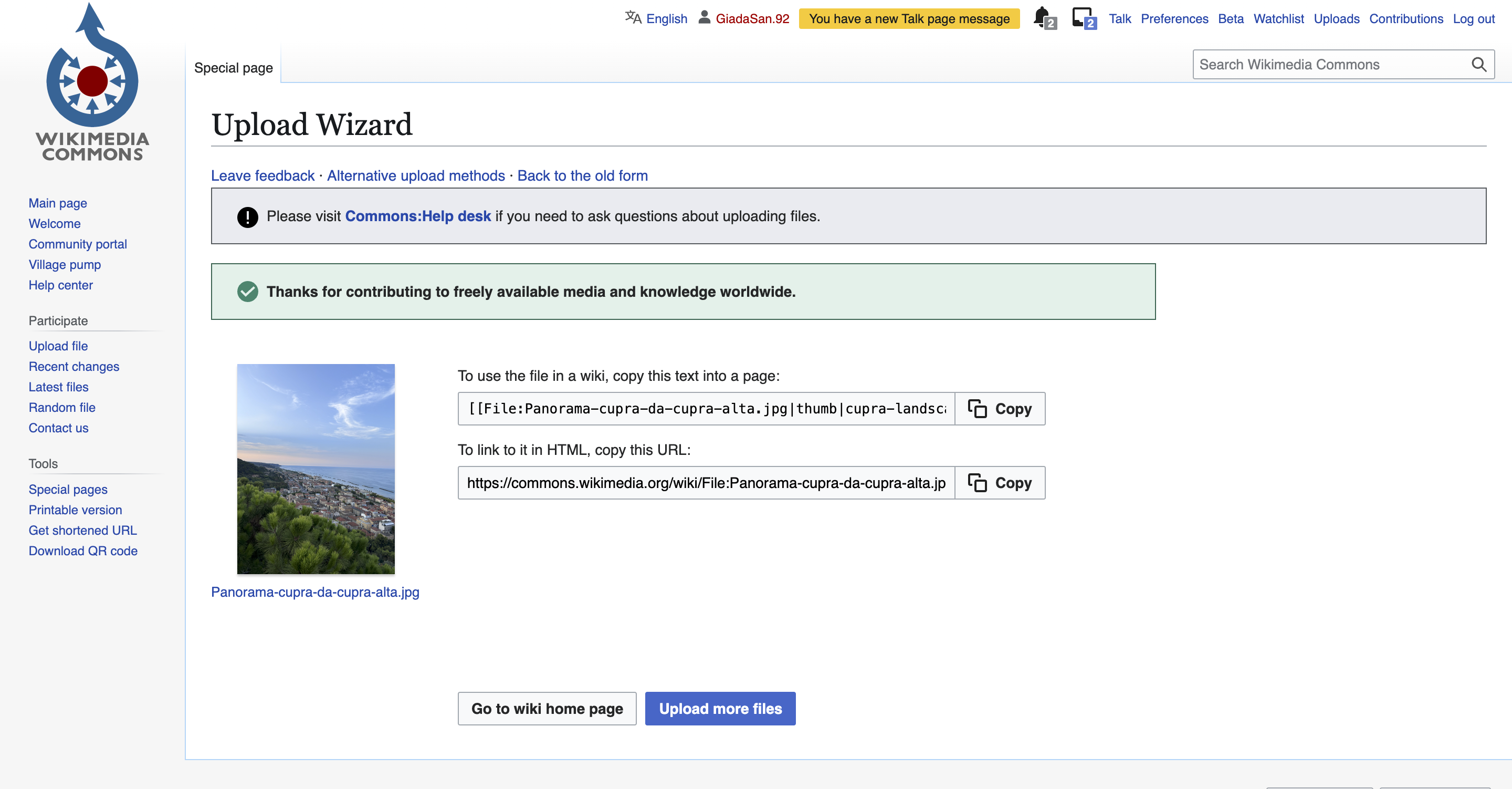
Task: Copy the HTML file URL
Action: coord(1000,483)
